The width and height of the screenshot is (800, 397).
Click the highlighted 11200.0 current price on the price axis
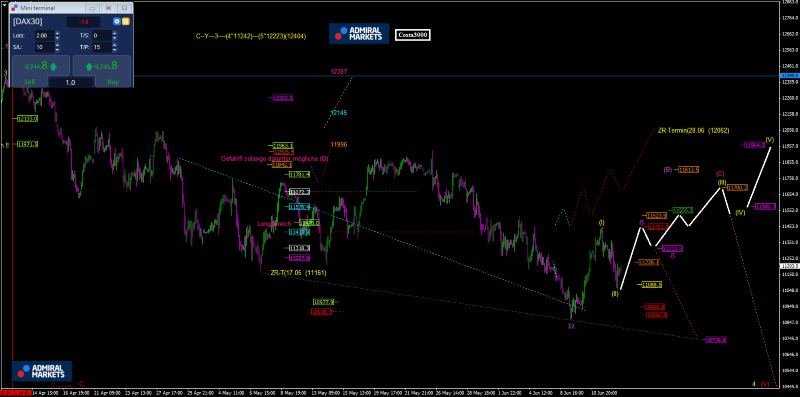pyautogui.click(x=790, y=266)
